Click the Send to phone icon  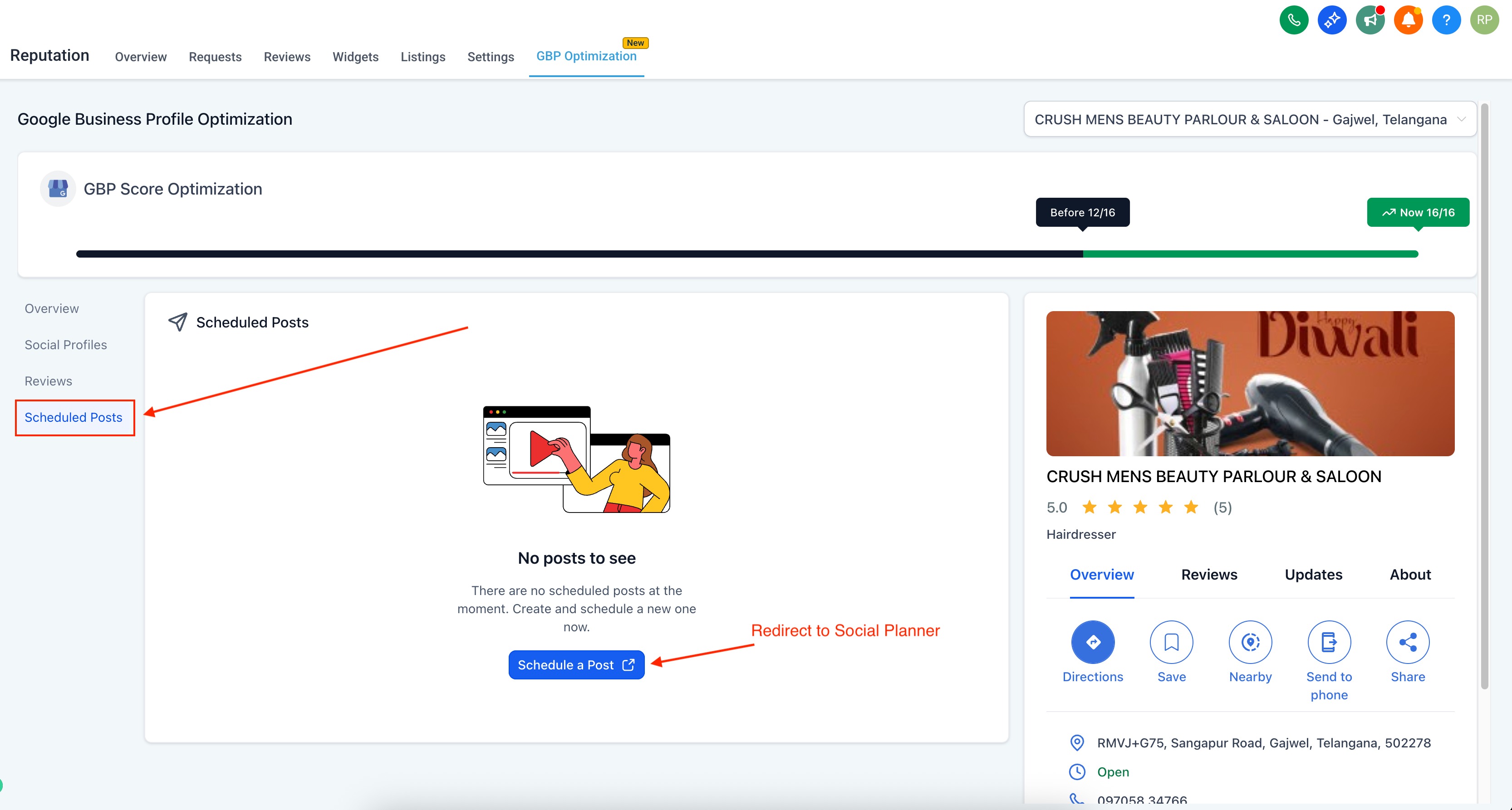point(1329,642)
